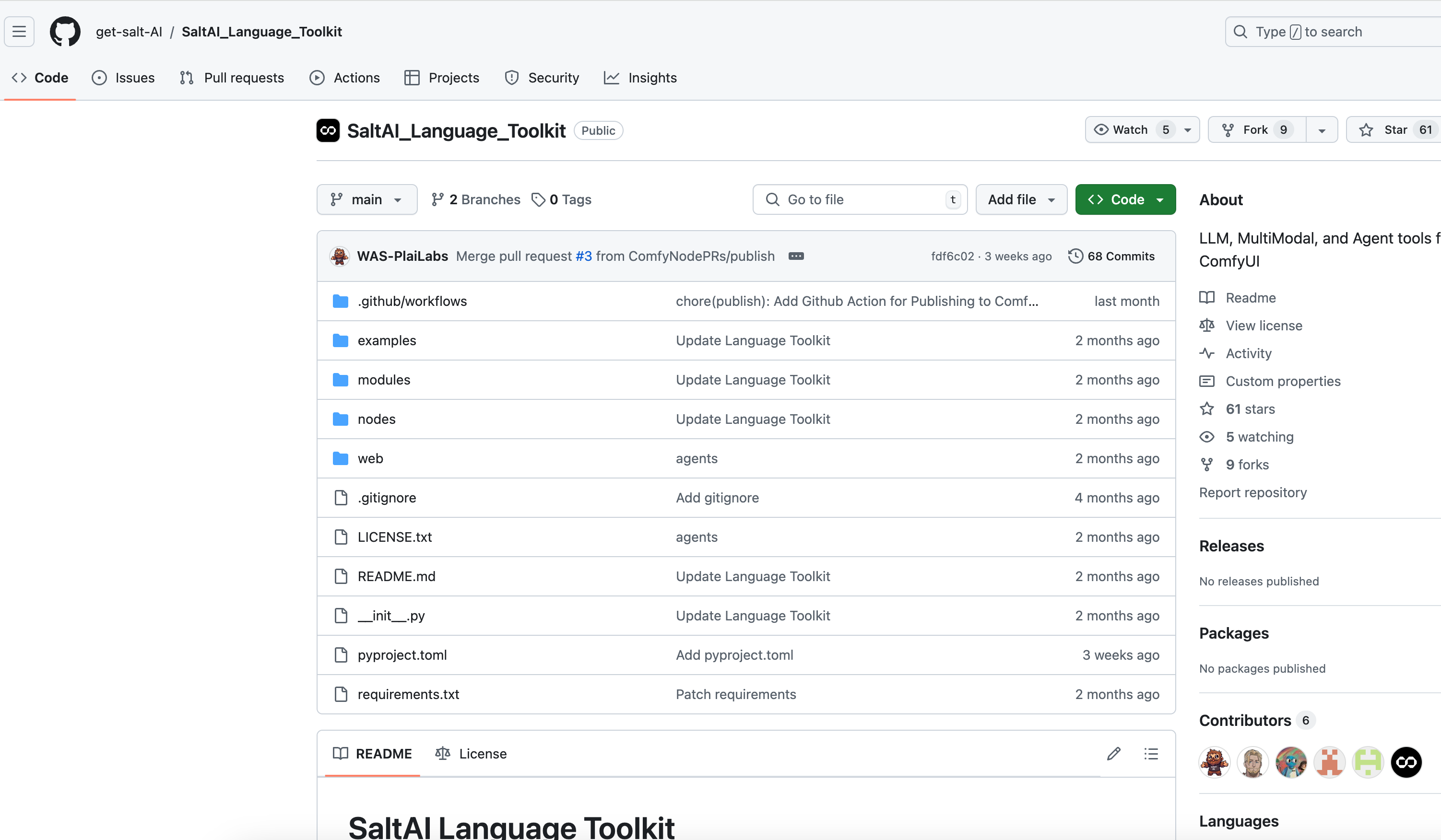1441x840 pixels.
Task: Click the commit history clock icon
Action: 1075,256
